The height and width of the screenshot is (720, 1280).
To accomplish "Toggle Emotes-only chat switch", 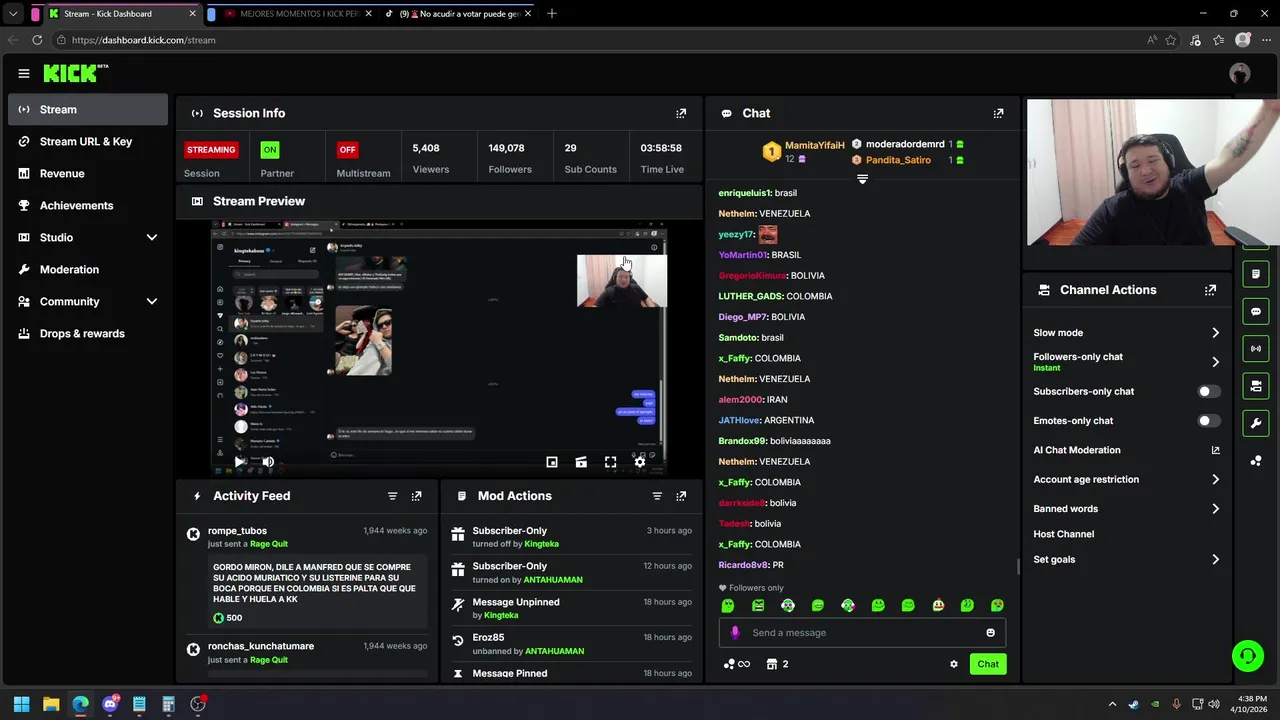I will tap(1209, 421).
